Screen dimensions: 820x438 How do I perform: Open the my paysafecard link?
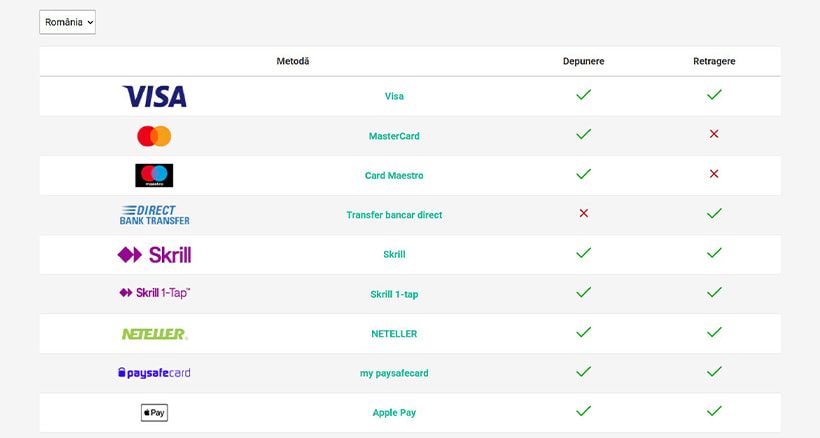(394, 373)
